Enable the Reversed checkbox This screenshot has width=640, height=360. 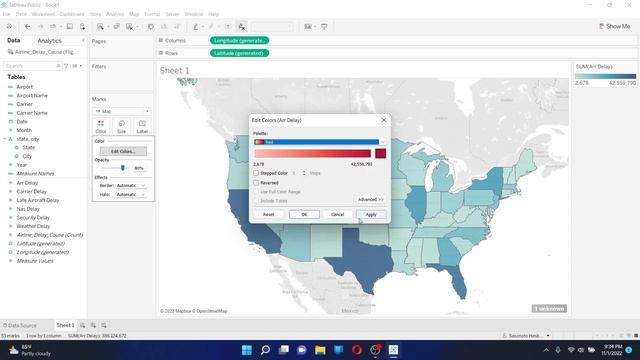click(256, 183)
